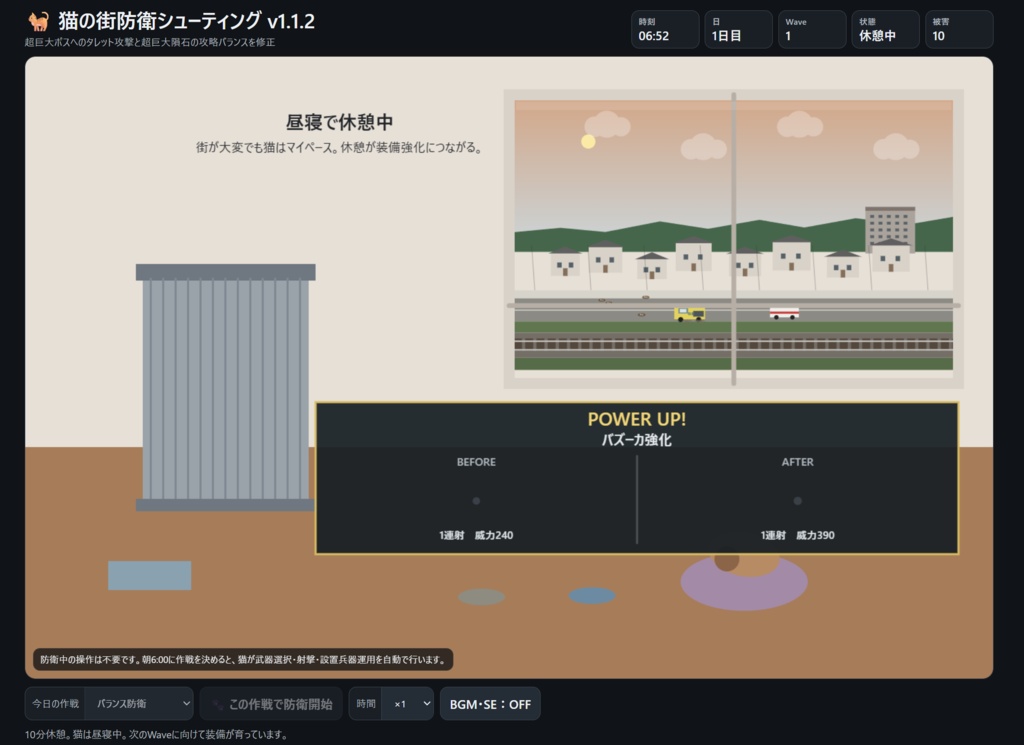Screen dimensions: 1024x745
Task: Click the 時間 label next to speed selector
Action: coord(366,703)
